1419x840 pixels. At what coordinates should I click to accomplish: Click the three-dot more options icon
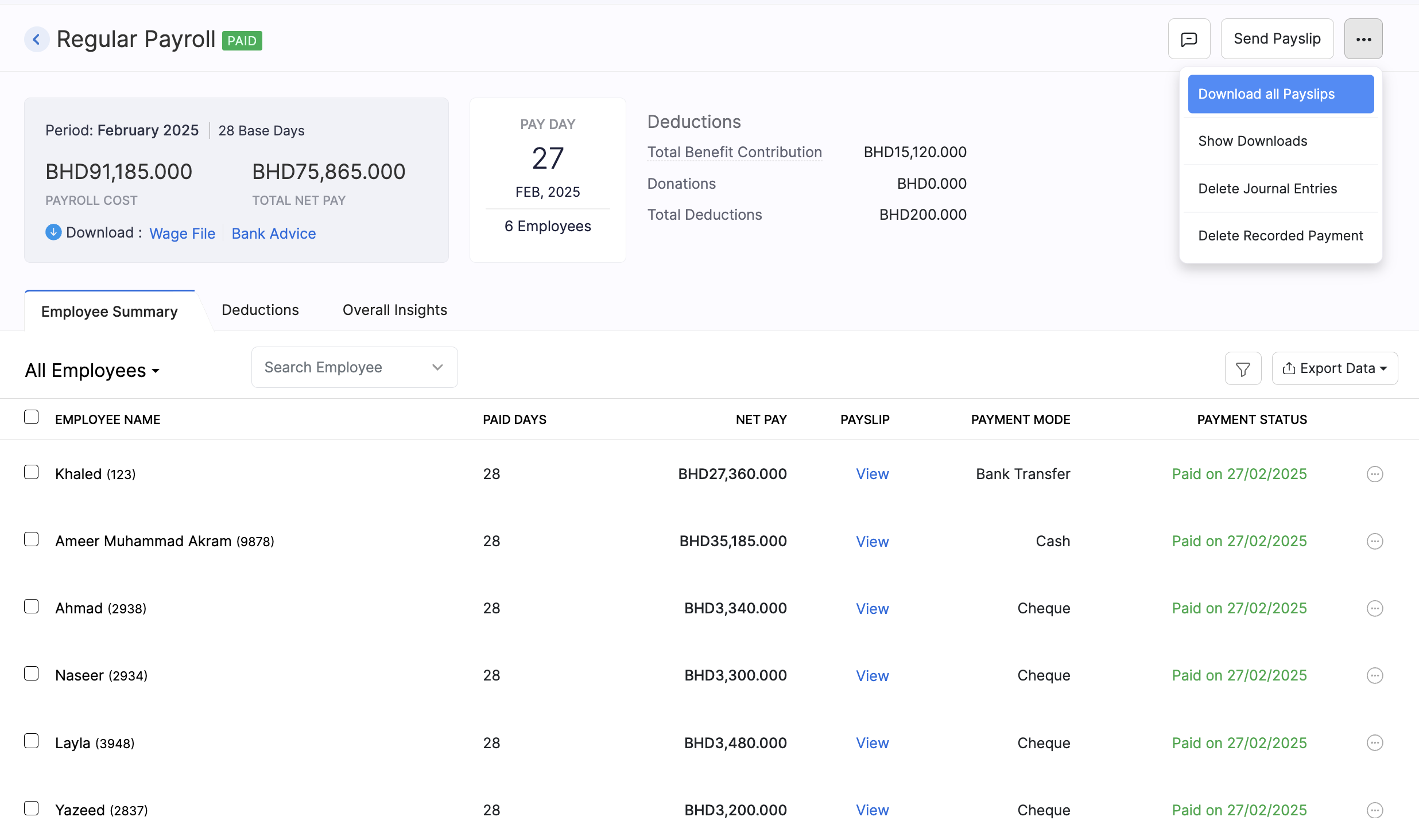point(1363,38)
